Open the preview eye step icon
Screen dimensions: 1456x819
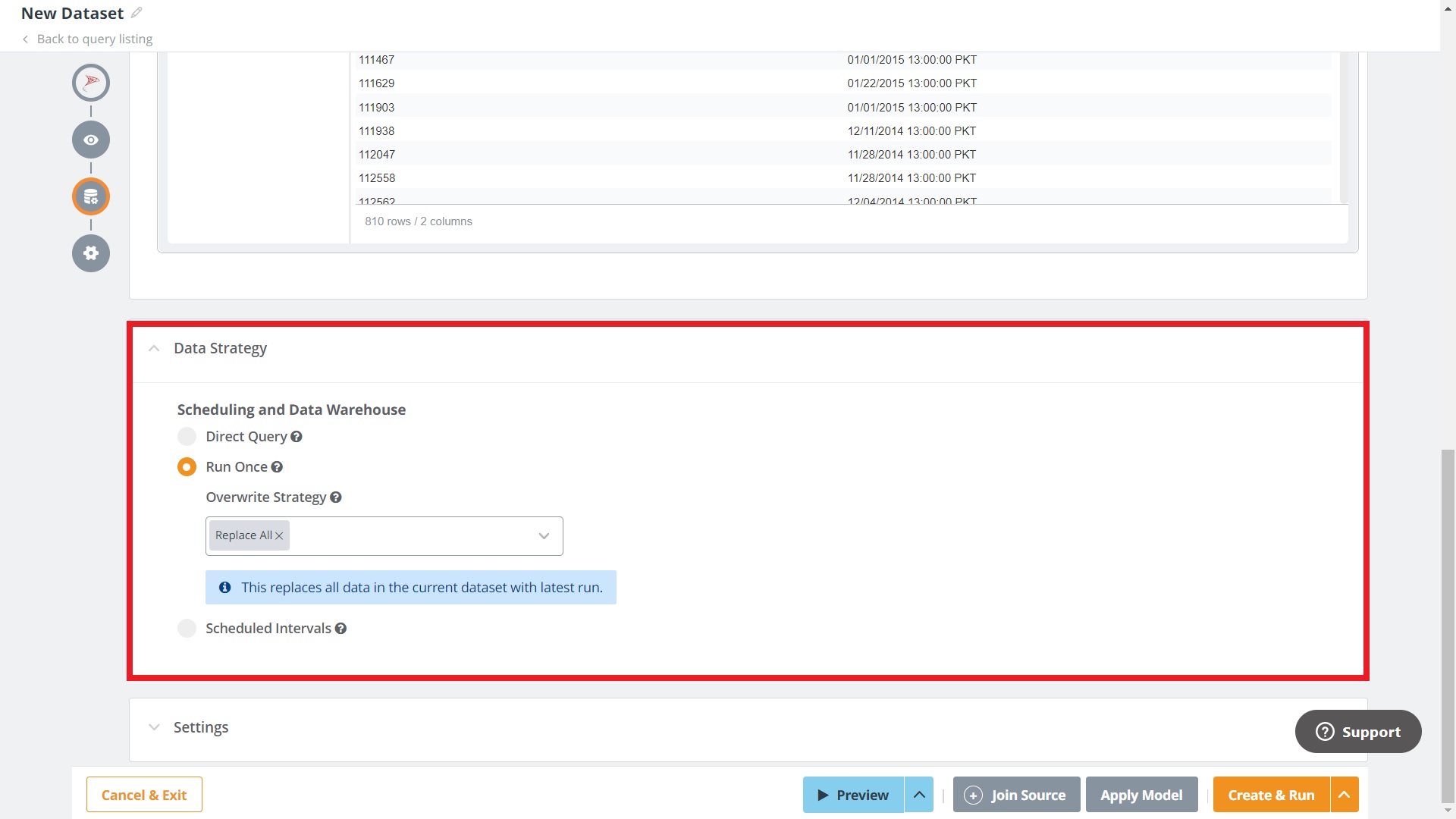(x=91, y=140)
